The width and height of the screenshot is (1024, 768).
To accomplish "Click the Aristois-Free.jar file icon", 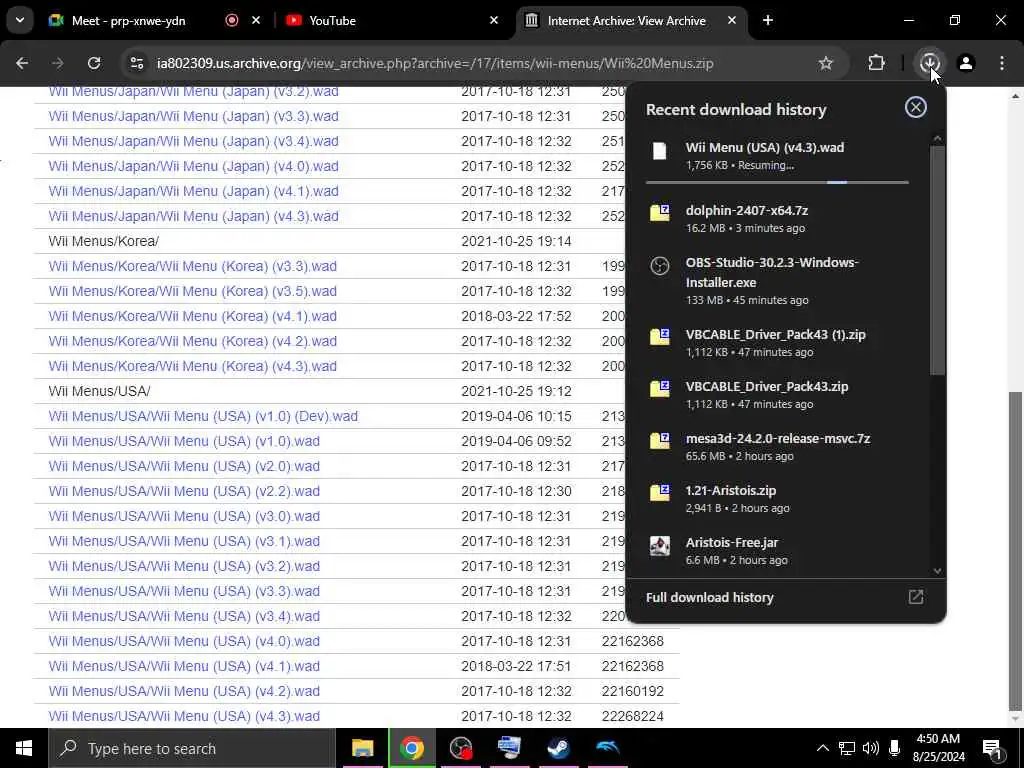I will click(660, 545).
